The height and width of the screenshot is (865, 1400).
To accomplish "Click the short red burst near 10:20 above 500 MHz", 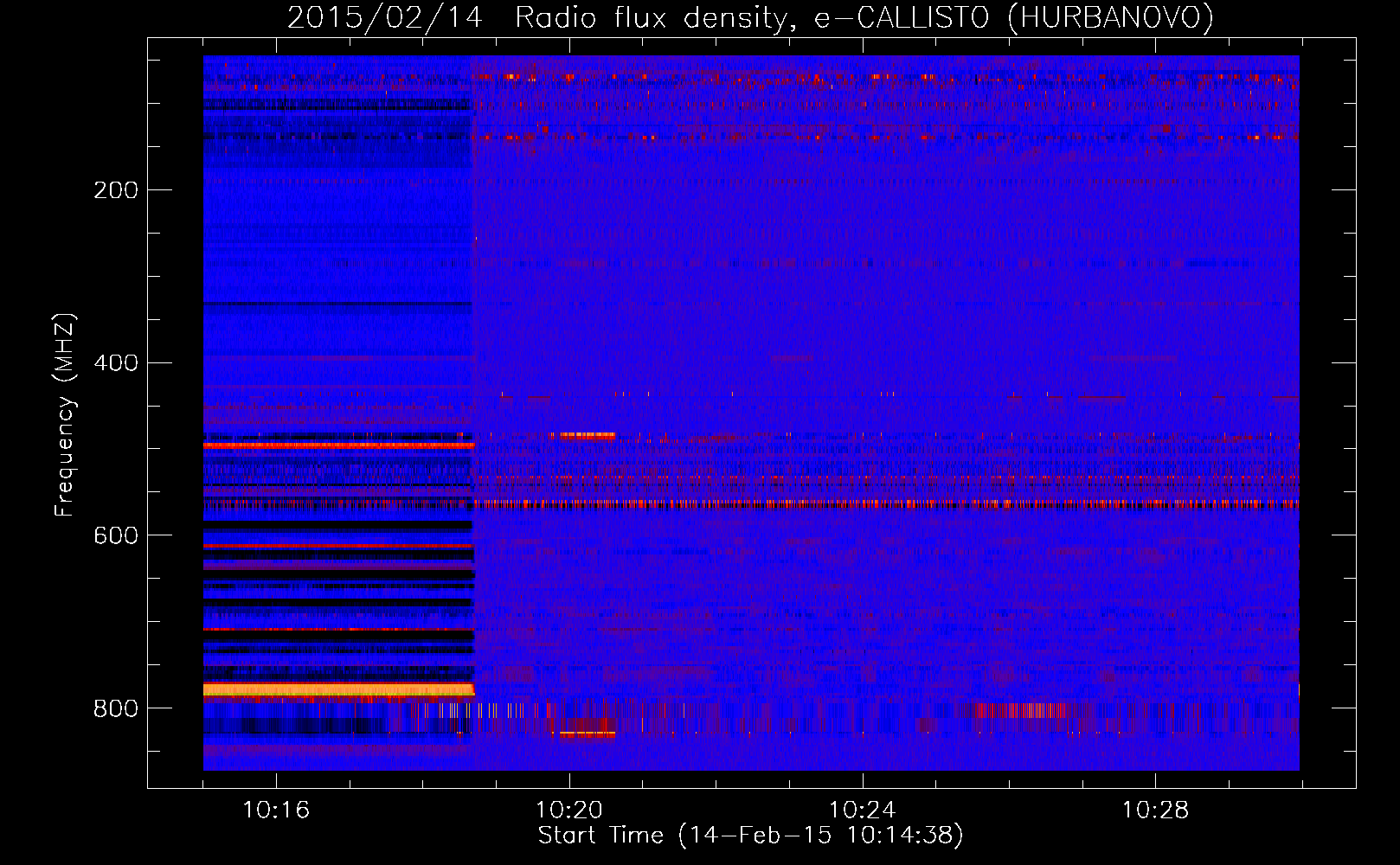I will point(587,436).
